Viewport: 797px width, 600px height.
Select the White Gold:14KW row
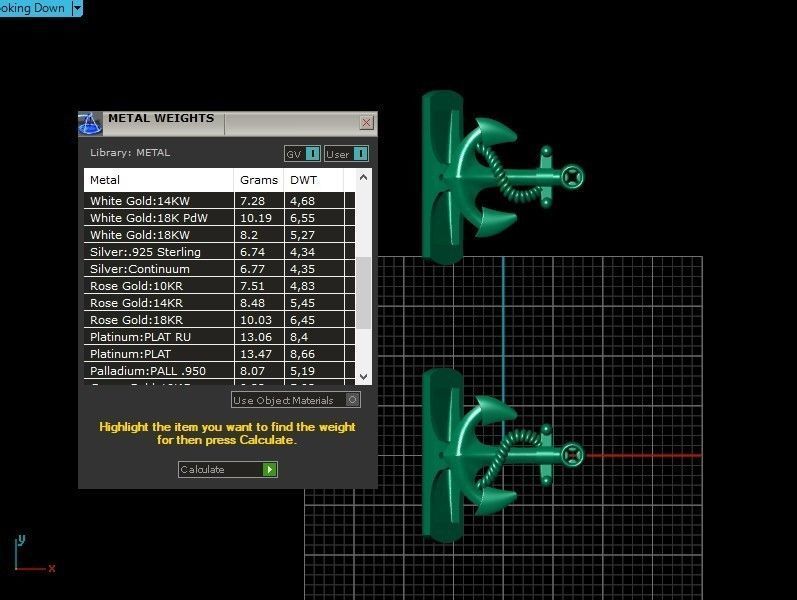tap(219, 201)
